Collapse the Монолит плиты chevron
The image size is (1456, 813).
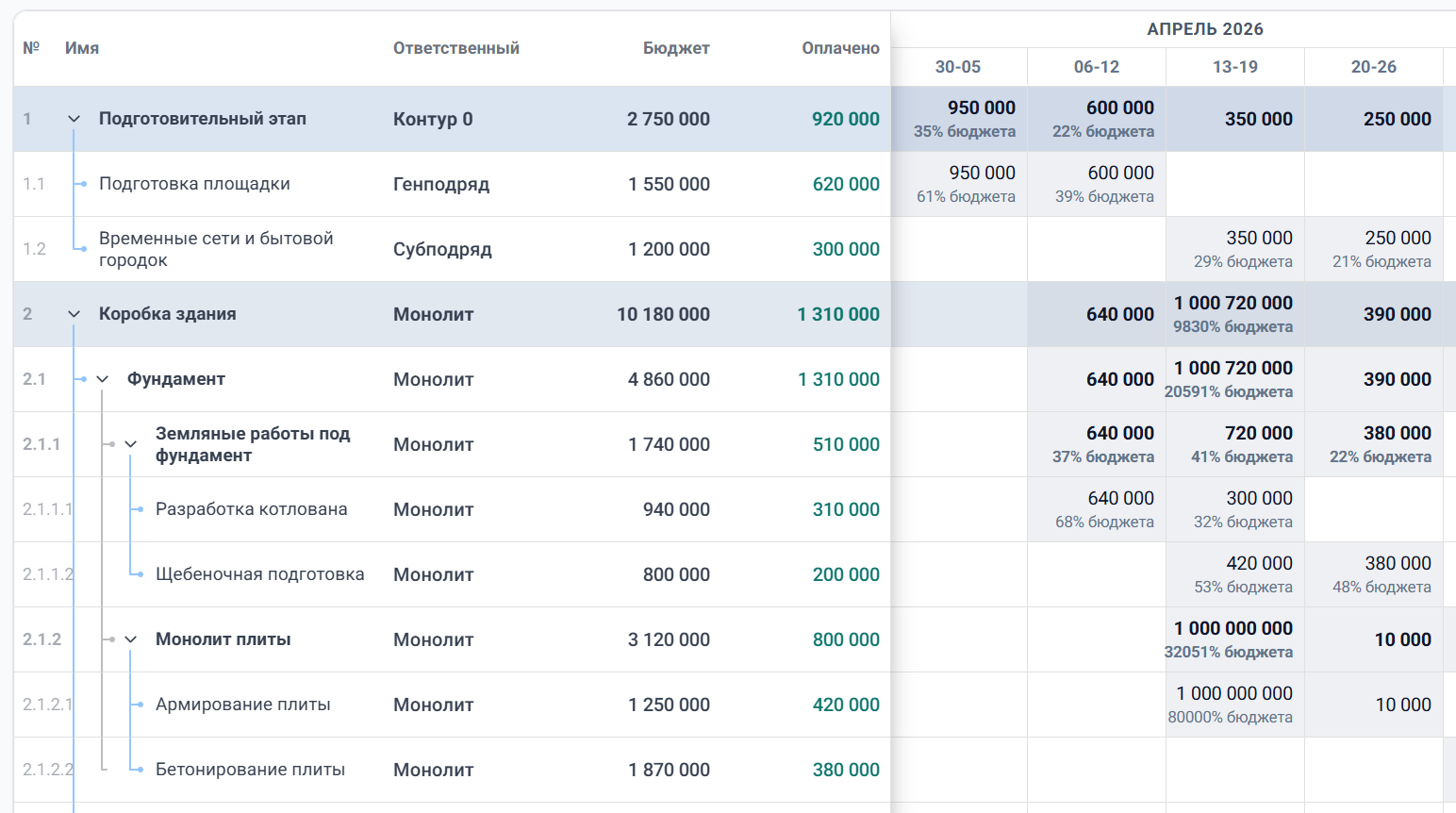point(131,639)
